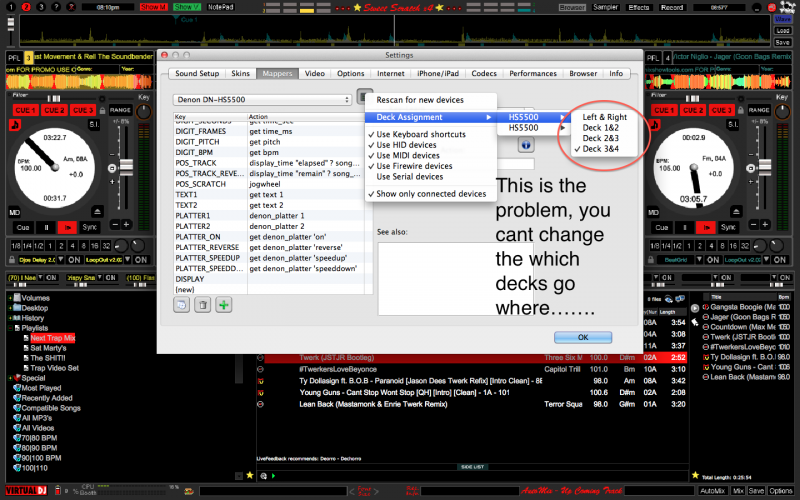Viewport: 800px width, 500px height.
Task: Click the trash icon to delete mapping
Action: (203, 305)
